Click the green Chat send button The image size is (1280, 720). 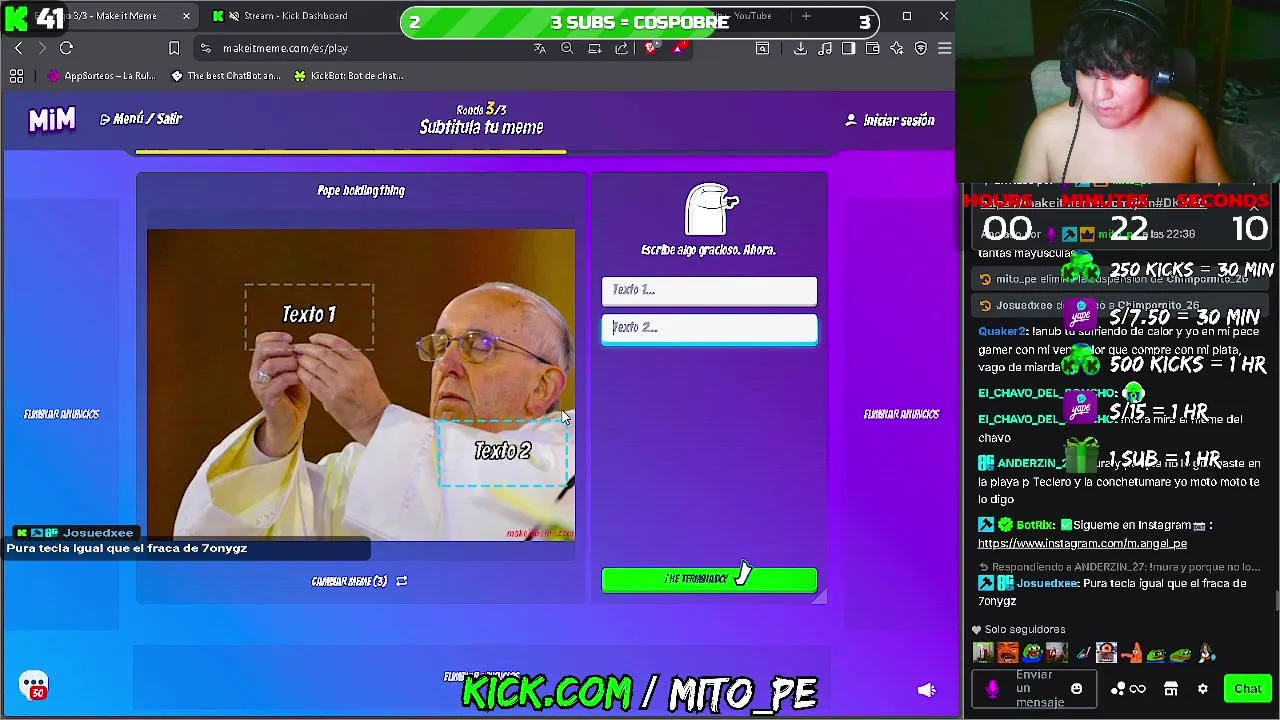pos(1248,689)
